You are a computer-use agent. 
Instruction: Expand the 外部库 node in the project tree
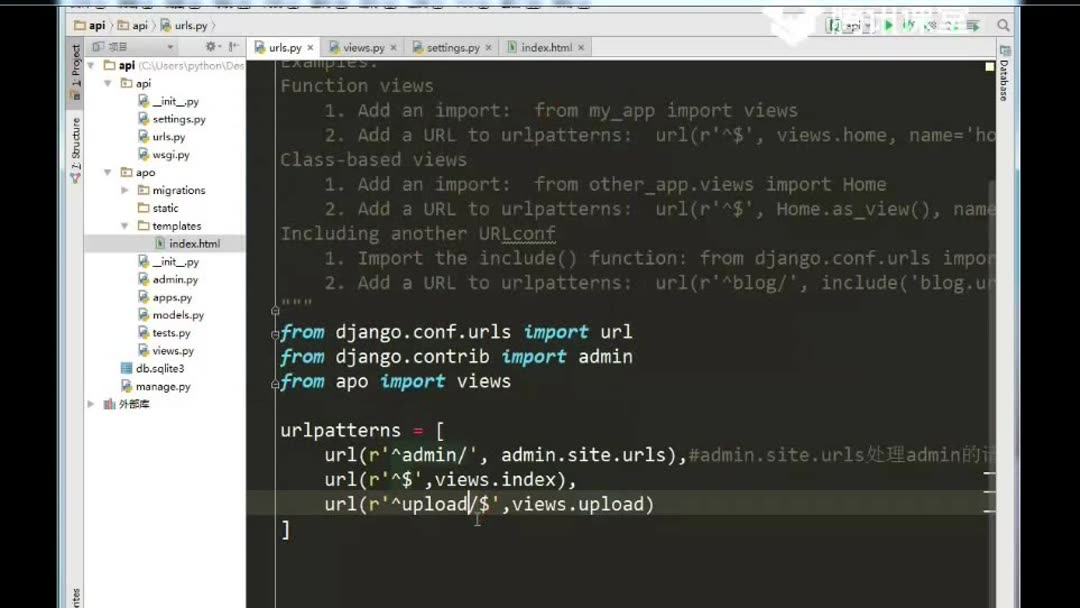click(x=90, y=404)
